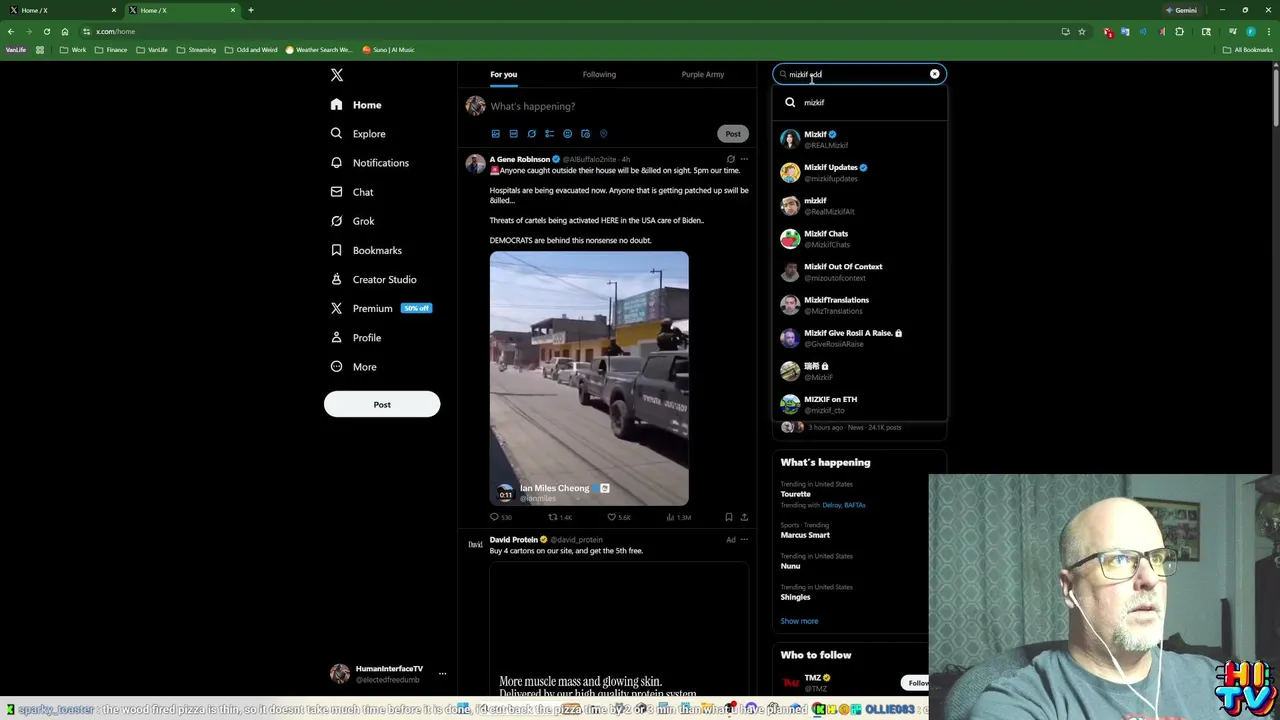Select MizkifTranslations account result

coord(859,304)
